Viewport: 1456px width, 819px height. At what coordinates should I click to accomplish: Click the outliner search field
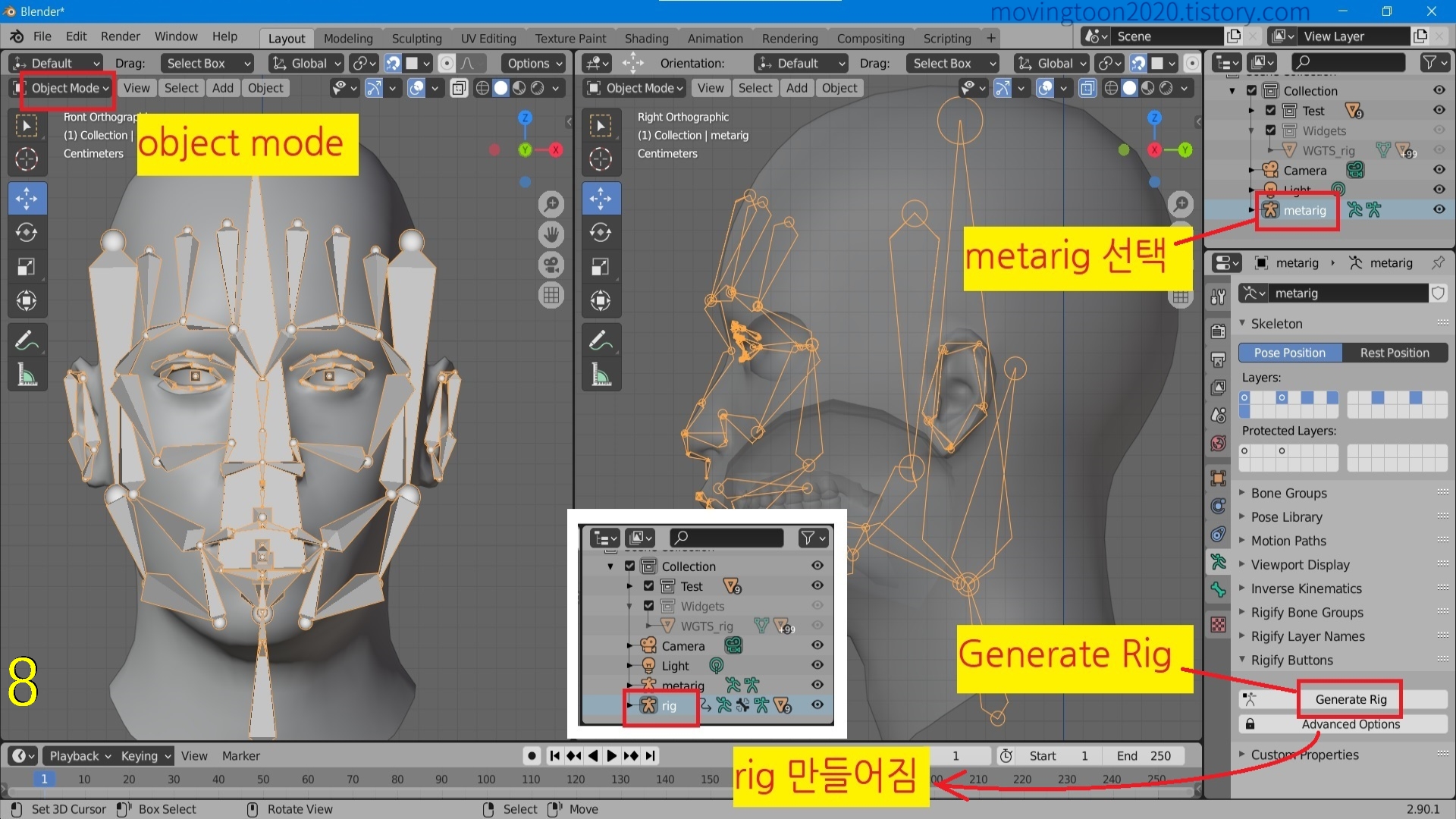coord(1348,62)
